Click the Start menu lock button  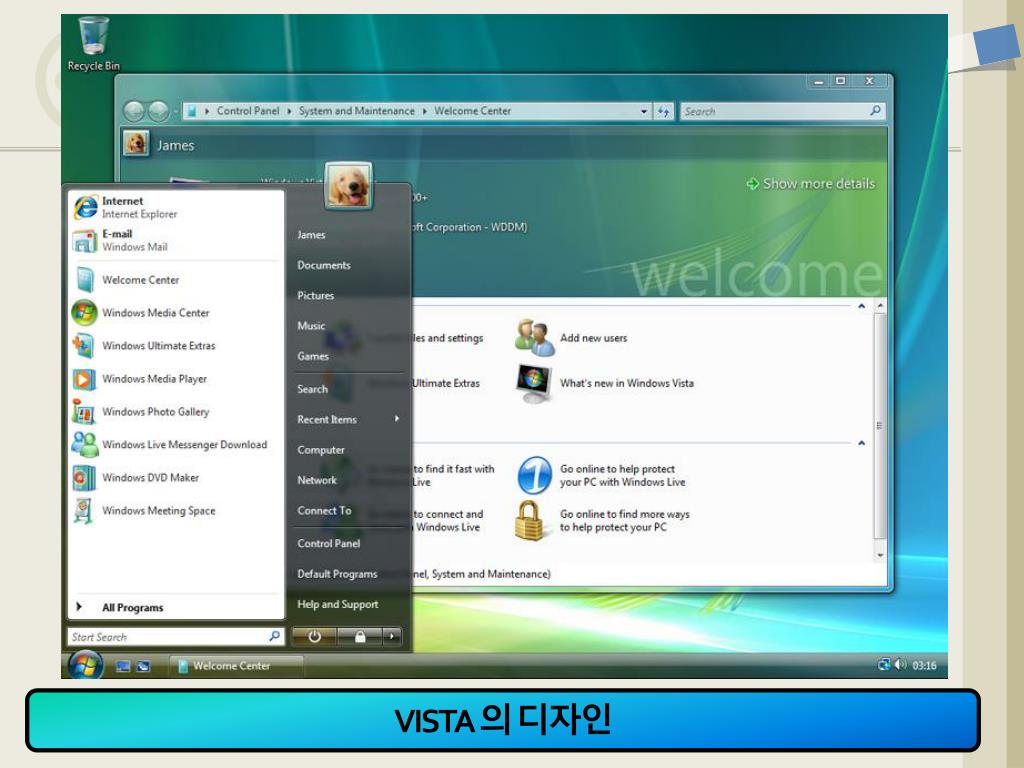359,636
